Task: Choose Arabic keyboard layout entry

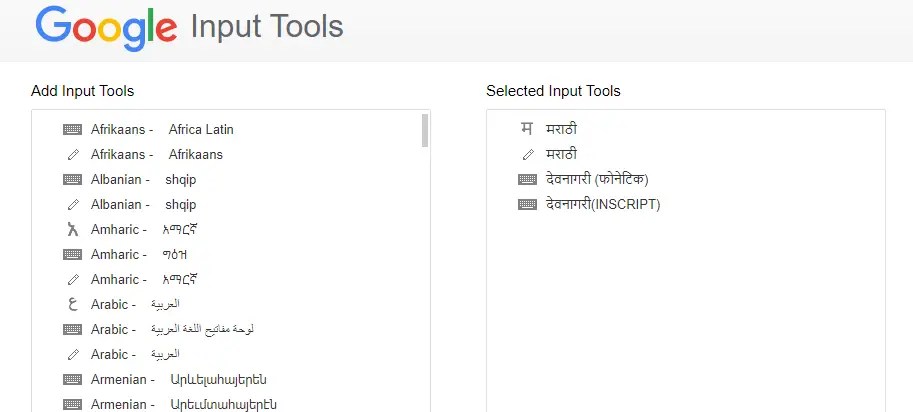Action: (x=172, y=329)
